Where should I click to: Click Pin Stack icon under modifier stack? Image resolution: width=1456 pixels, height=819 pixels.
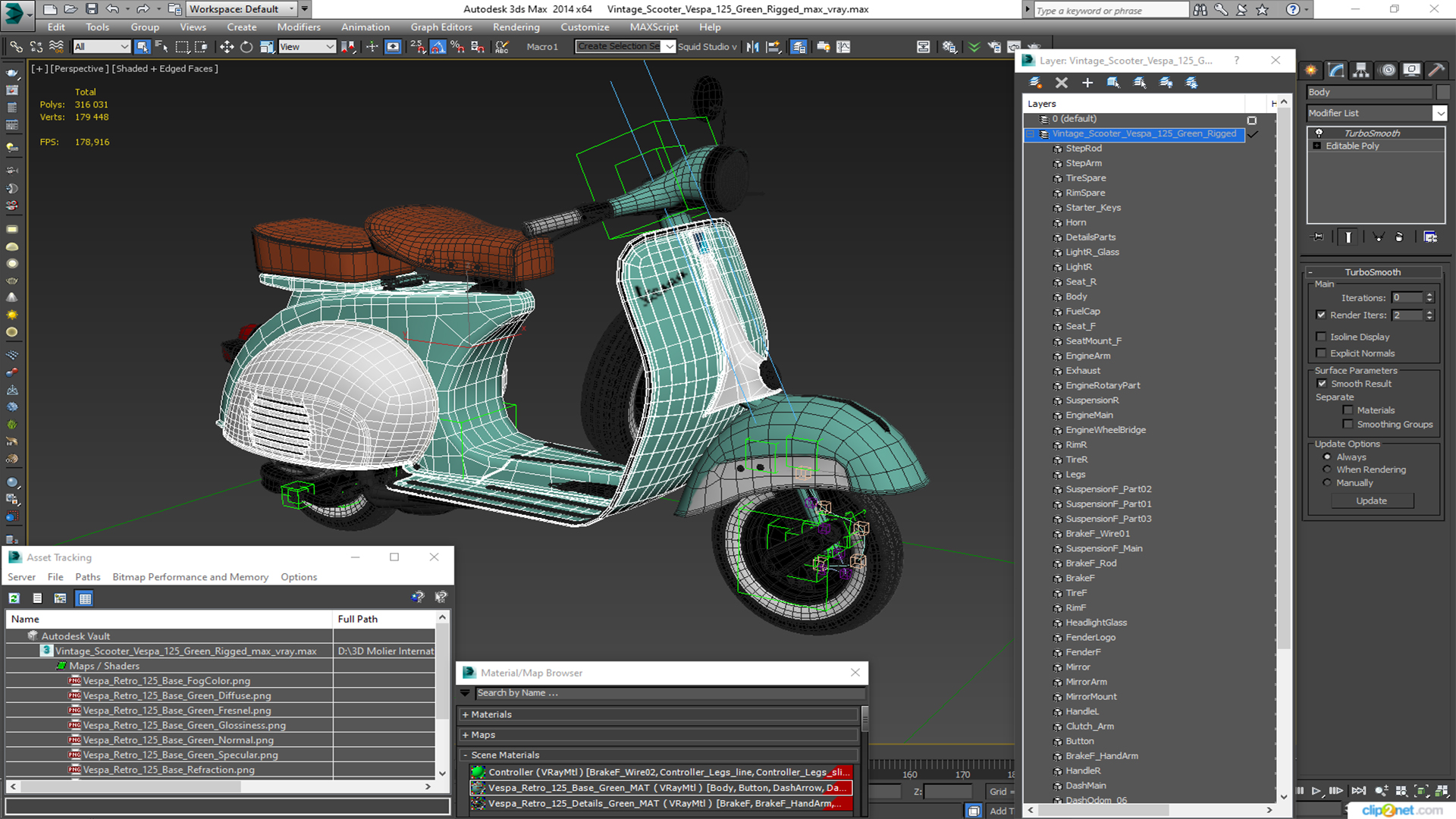(1318, 237)
